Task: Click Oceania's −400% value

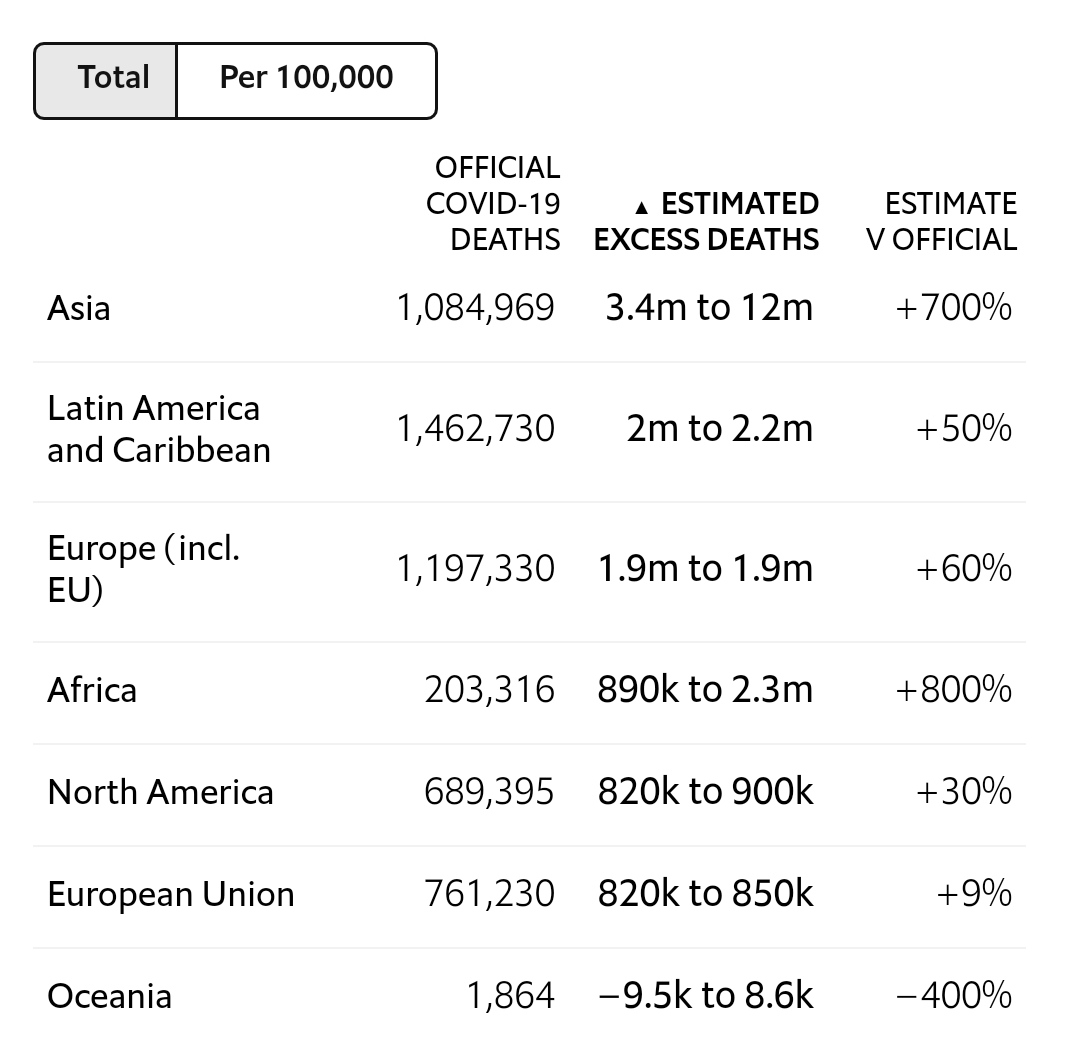Action: point(953,996)
